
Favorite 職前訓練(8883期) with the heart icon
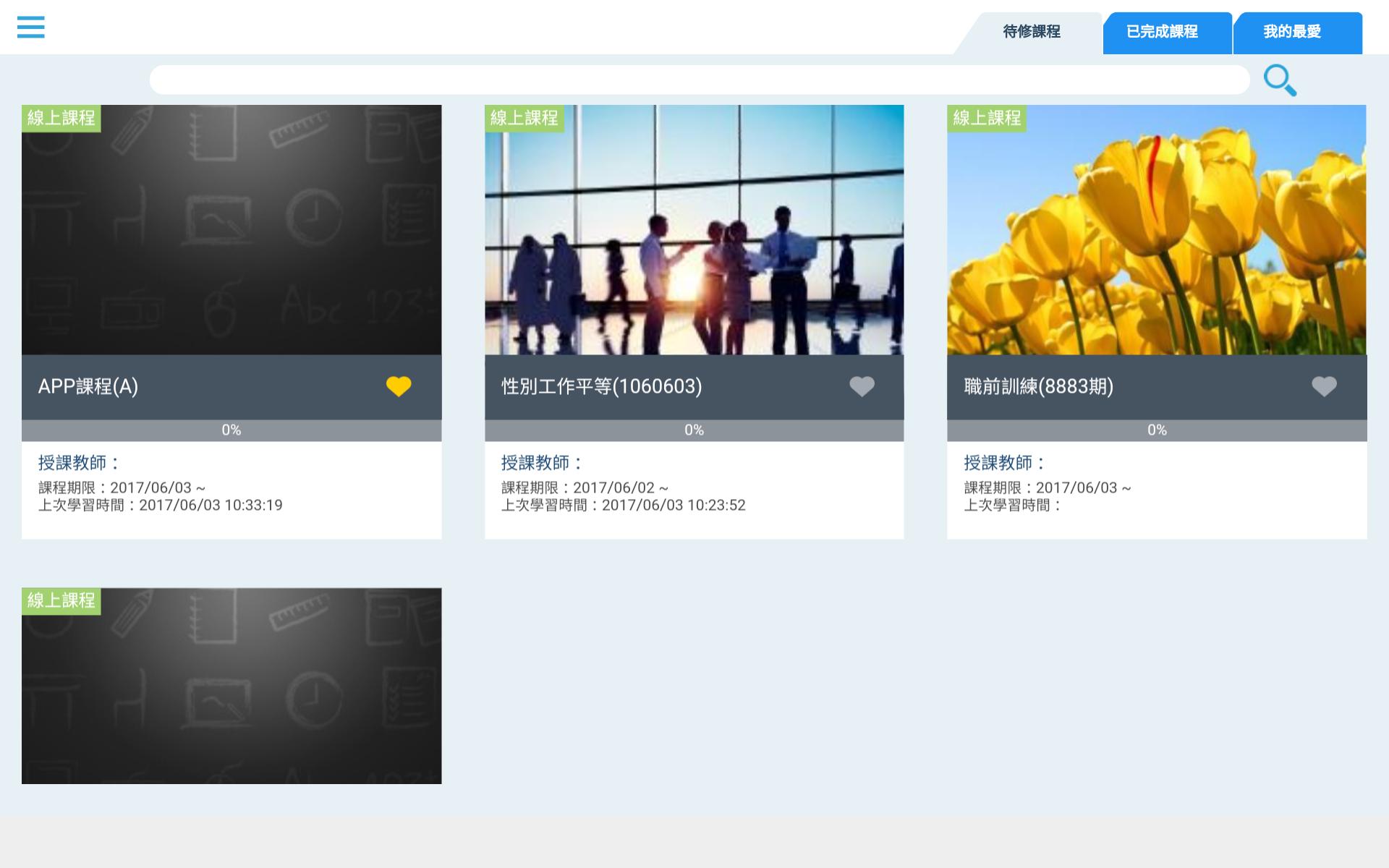coord(1325,387)
